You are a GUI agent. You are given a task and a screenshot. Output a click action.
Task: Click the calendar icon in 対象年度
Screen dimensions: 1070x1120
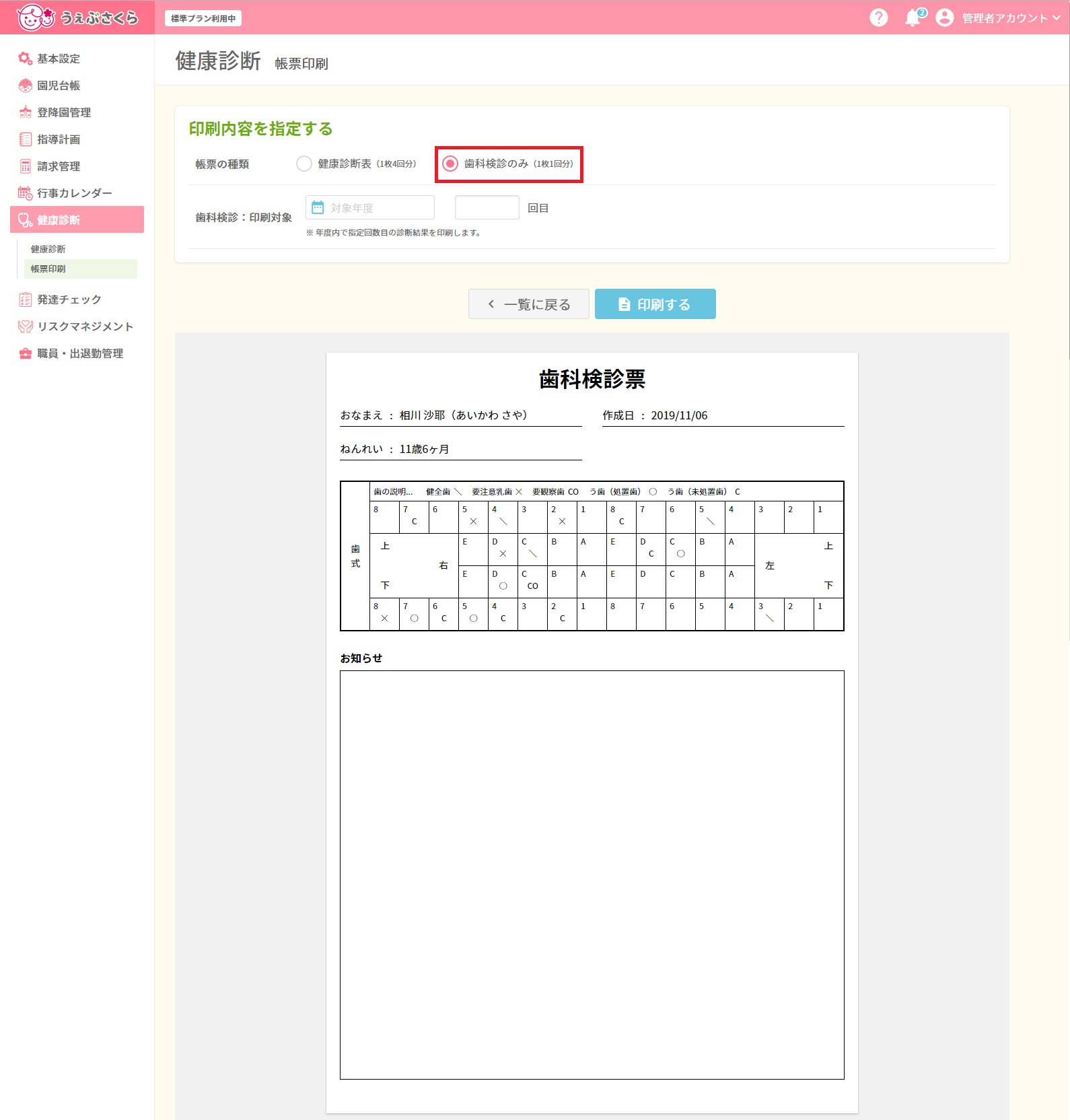[x=318, y=207]
